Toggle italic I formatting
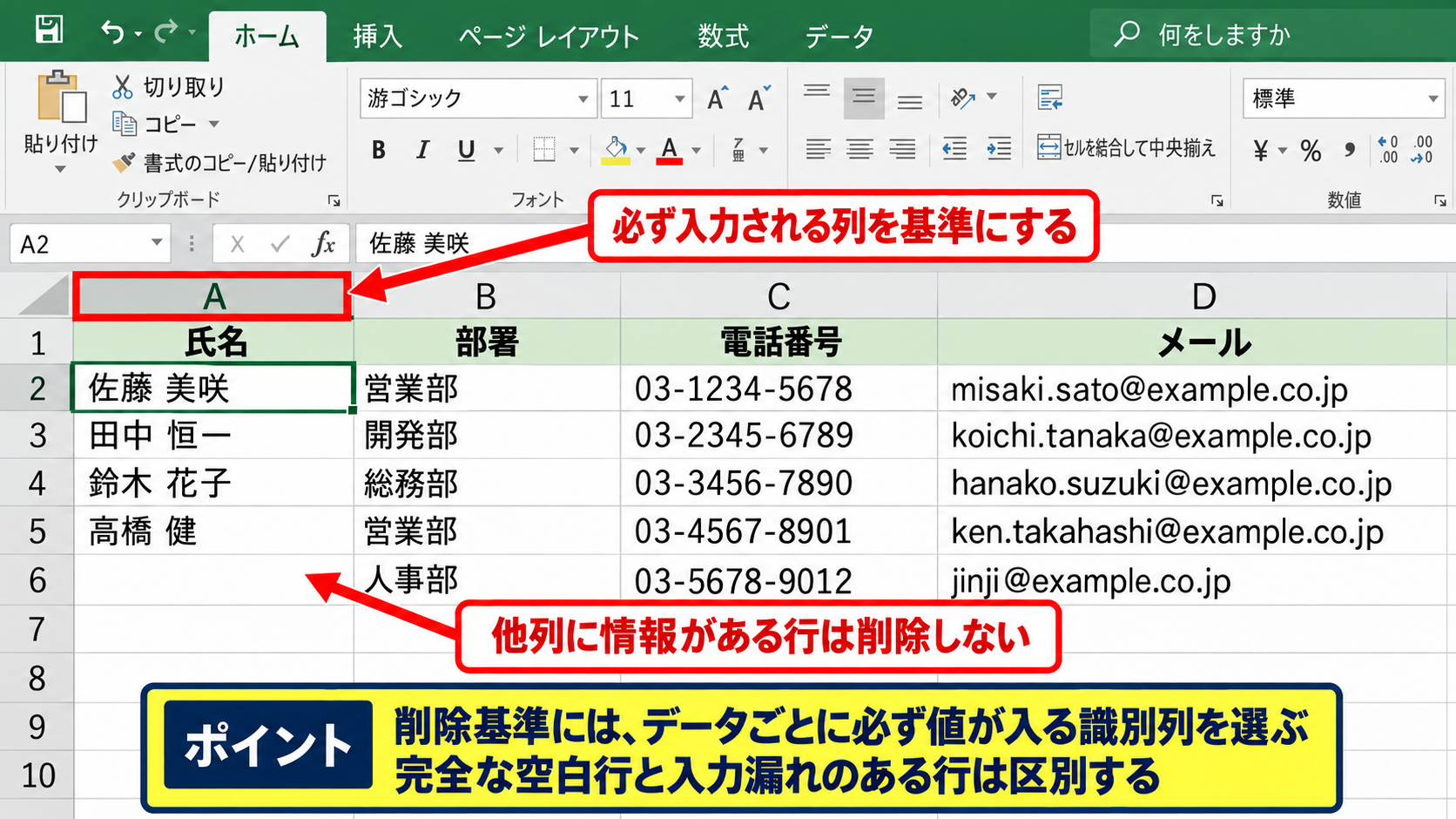Image resolution: width=1456 pixels, height=819 pixels. pos(423,150)
